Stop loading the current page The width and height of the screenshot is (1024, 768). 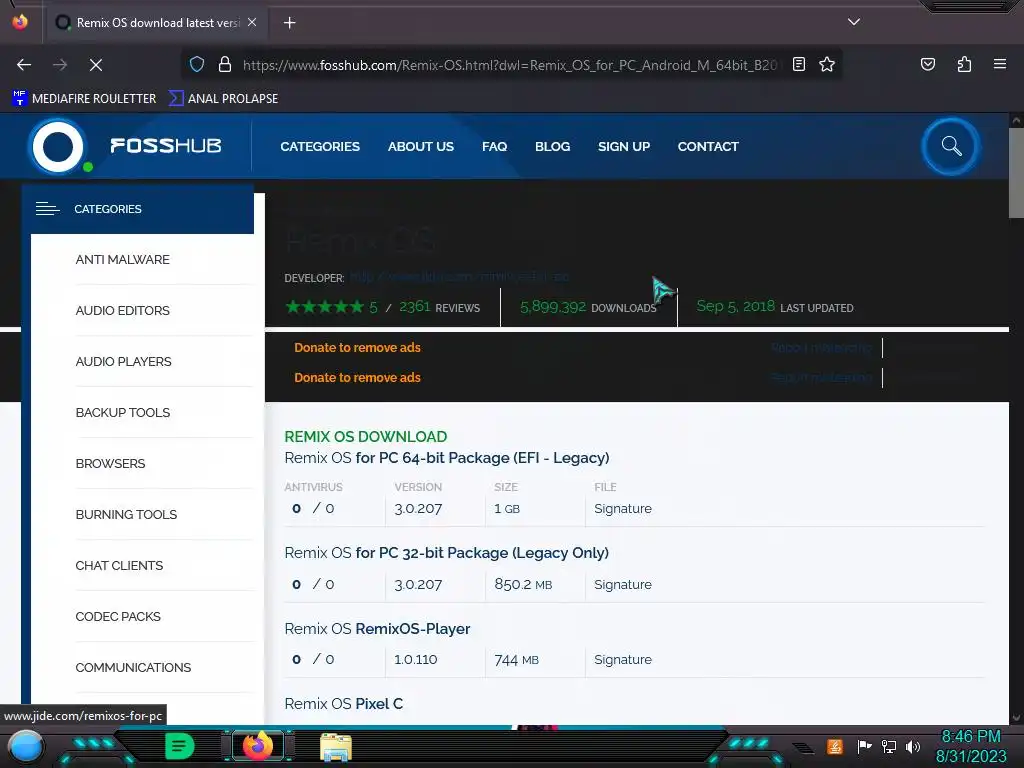[95, 65]
